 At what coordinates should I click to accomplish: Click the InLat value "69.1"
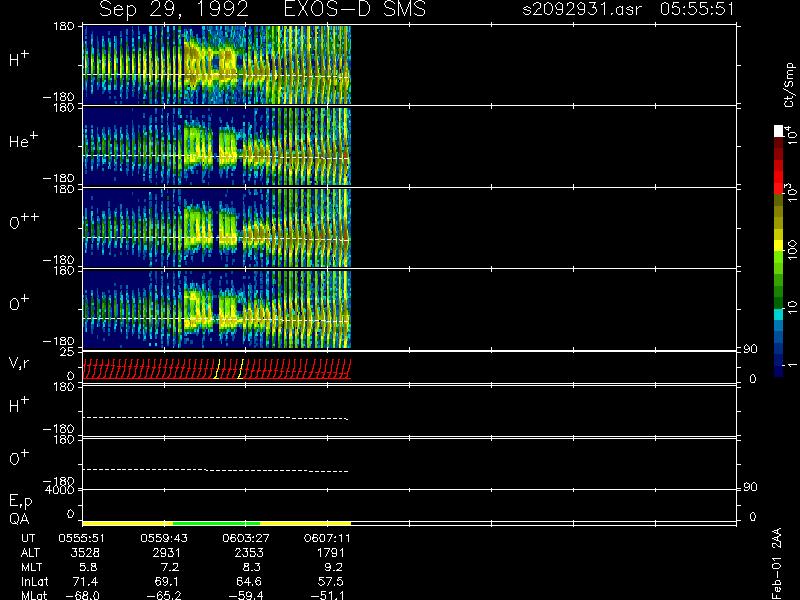click(x=167, y=581)
